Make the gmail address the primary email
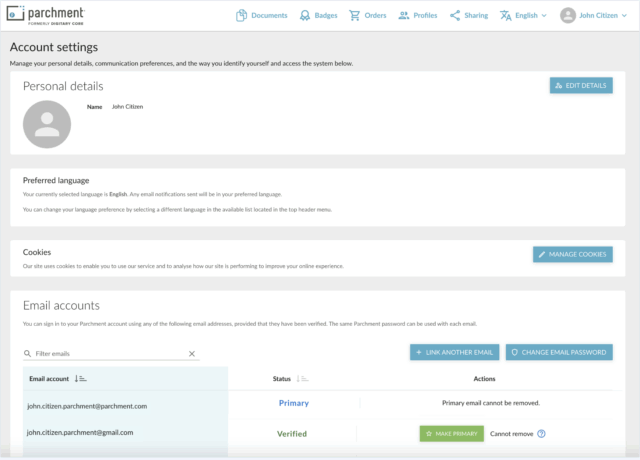 (x=451, y=433)
